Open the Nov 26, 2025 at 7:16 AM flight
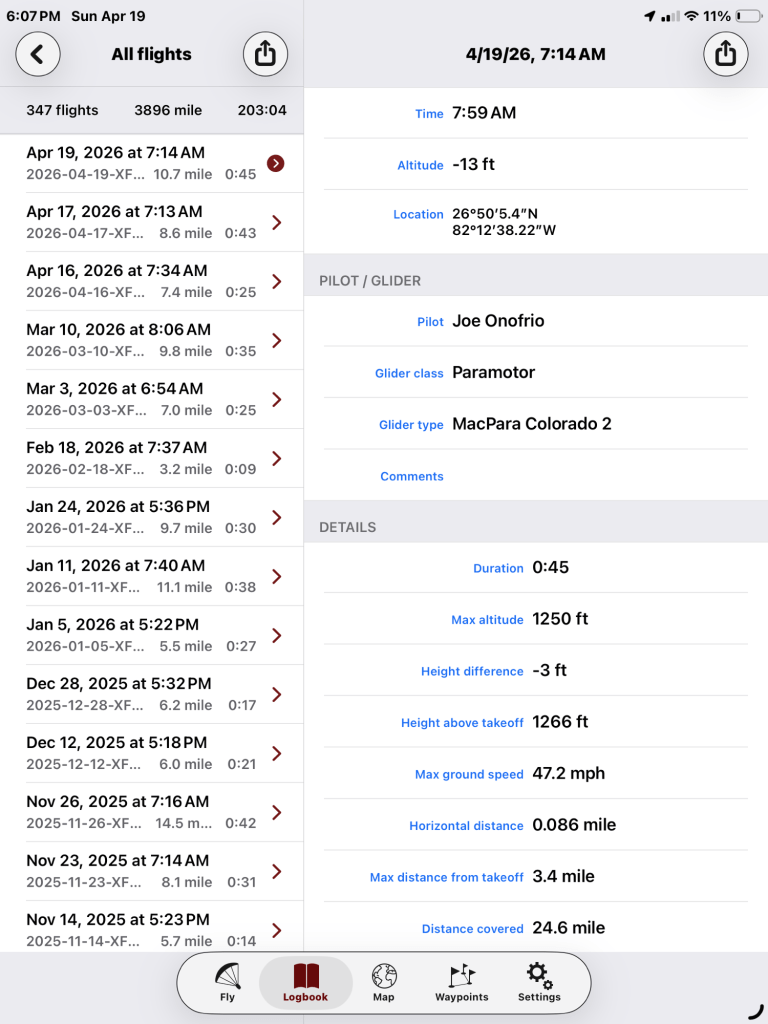Viewport: 768px width, 1024px height. pyautogui.click(x=140, y=812)
